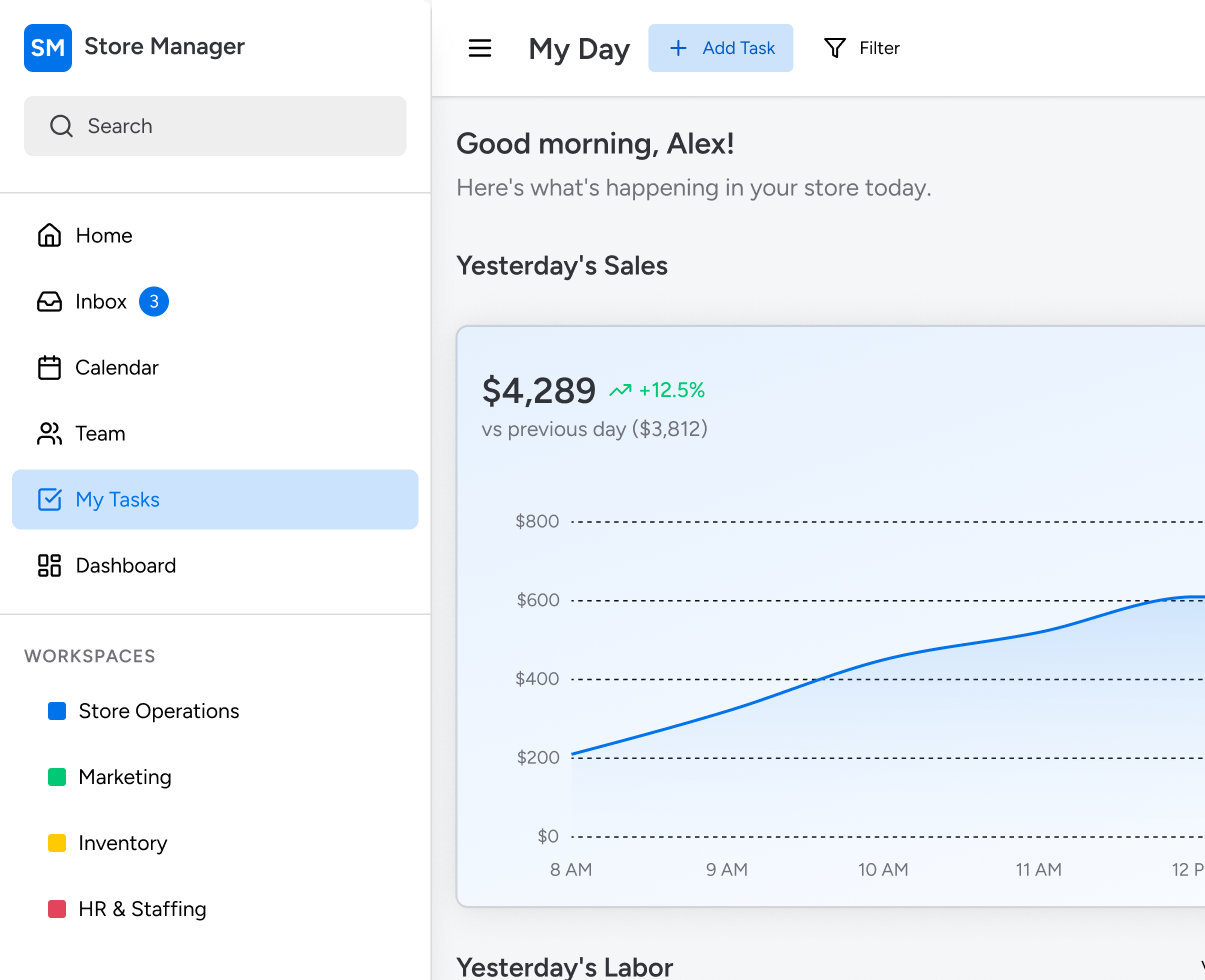Image resolution: width=1205 pixels, height=980 pixels.
Task: Click the Dashboard grid icon
Action: (49, 565)
